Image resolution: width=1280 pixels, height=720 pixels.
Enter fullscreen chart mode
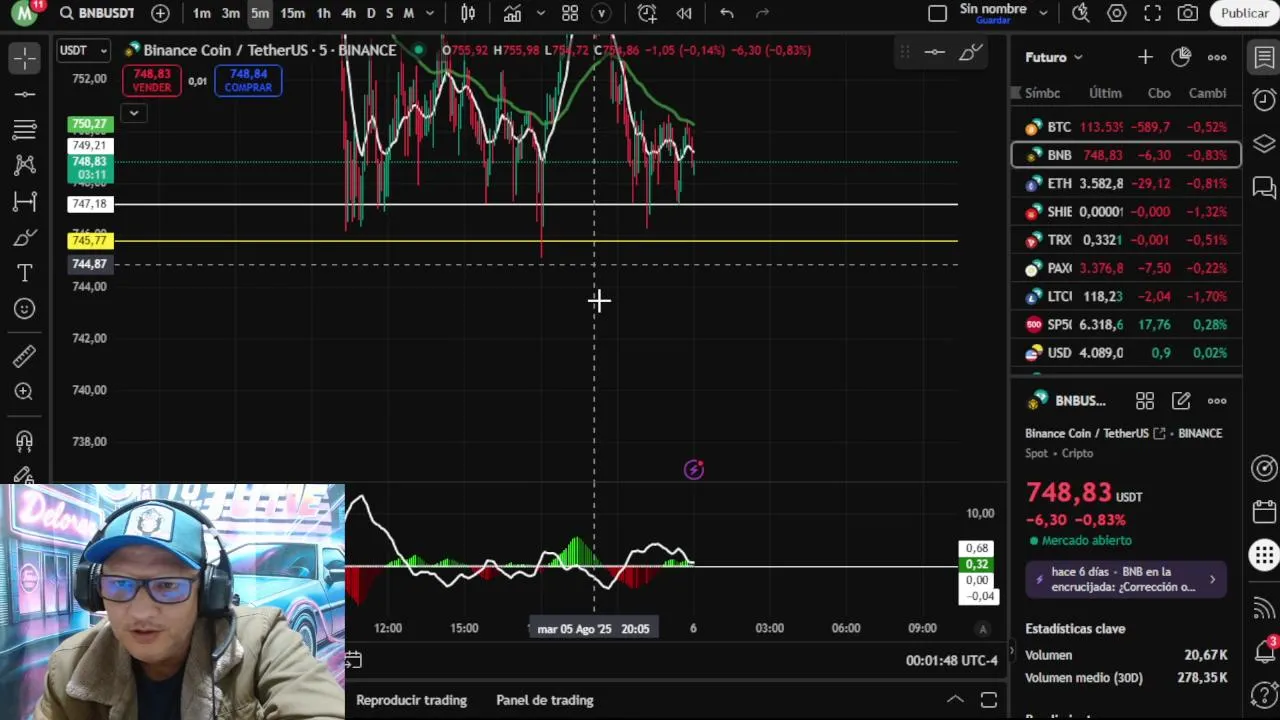pyautogui.click(x=1153, y=13)
